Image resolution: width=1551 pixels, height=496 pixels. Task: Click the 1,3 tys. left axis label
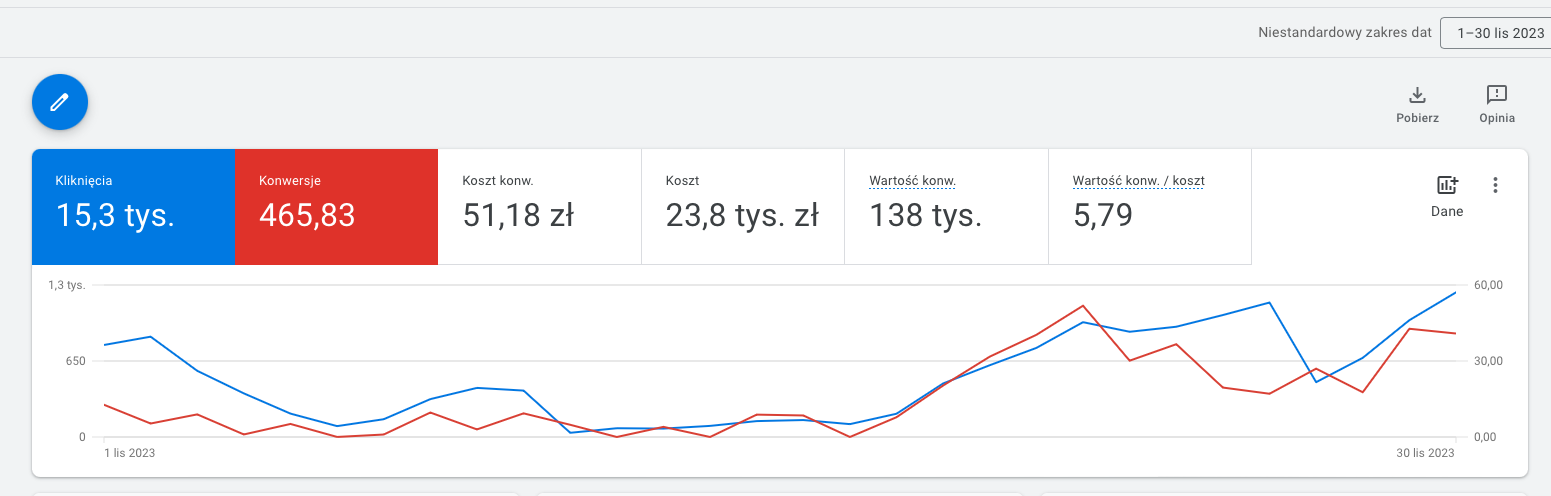coord(67,285)
